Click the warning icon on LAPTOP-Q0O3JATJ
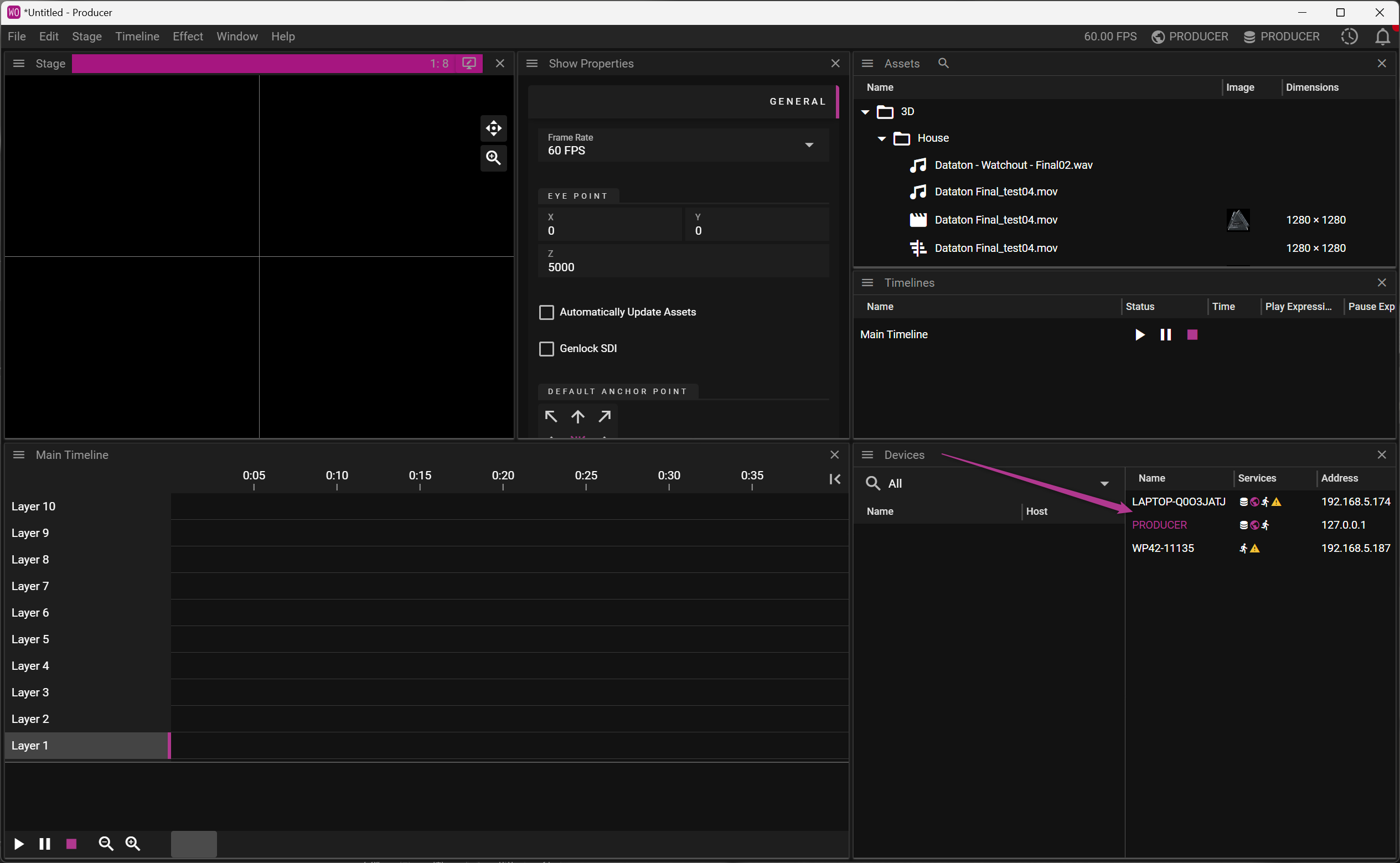The width and height of the screenshot is (1400, 863). tap(1277, 502)
